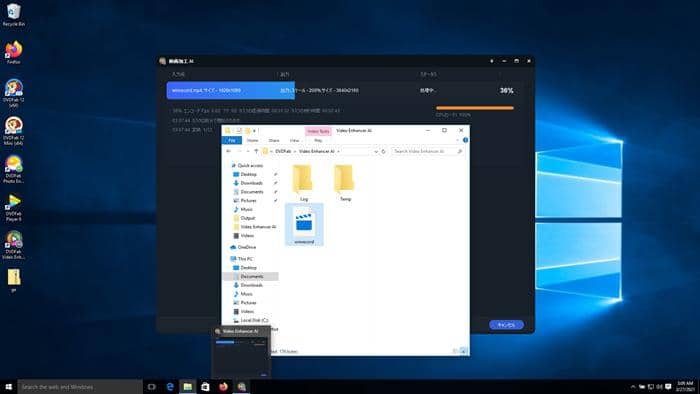Open the Explorer Home ribbon tab
Screen dimensions: 700x394
tap(252, 141)
